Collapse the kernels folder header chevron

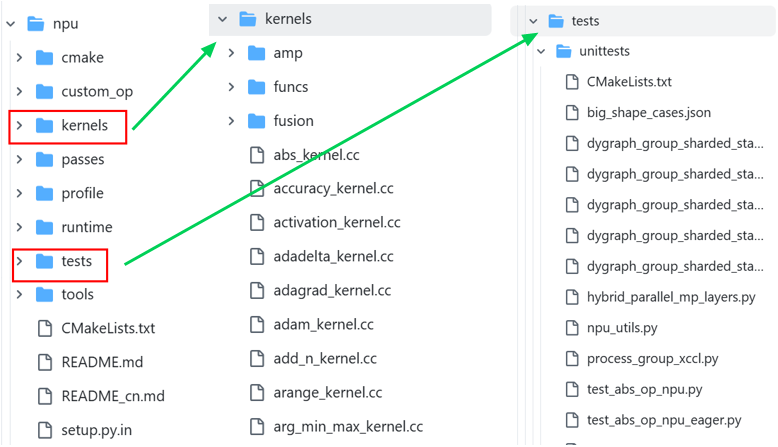[x=222, y=19]
